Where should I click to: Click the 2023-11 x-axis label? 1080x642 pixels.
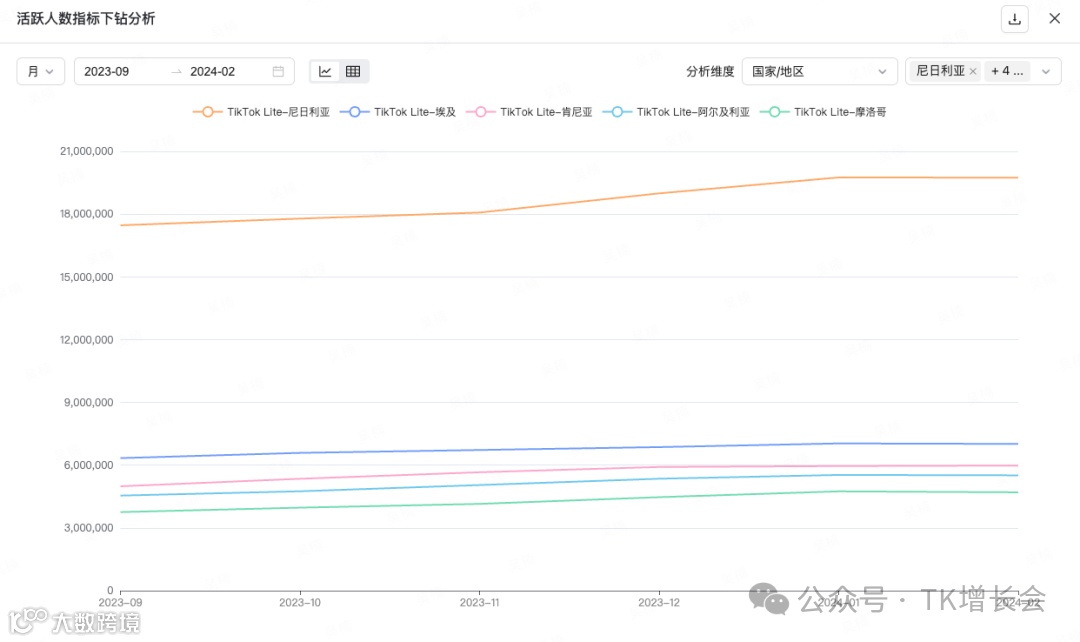479,602
